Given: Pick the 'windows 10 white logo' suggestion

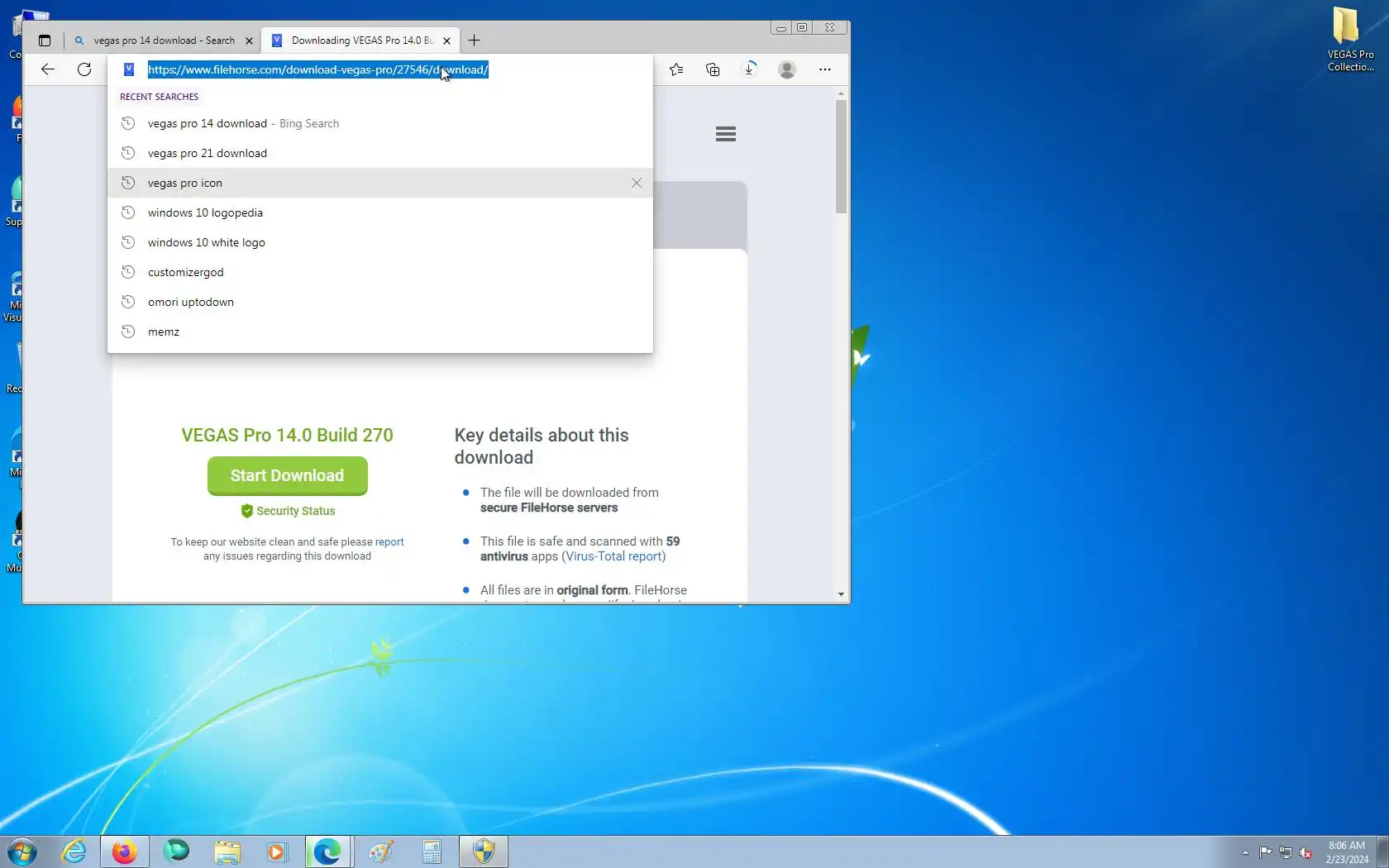Looking at the screenshot, I should click(380, 242).
